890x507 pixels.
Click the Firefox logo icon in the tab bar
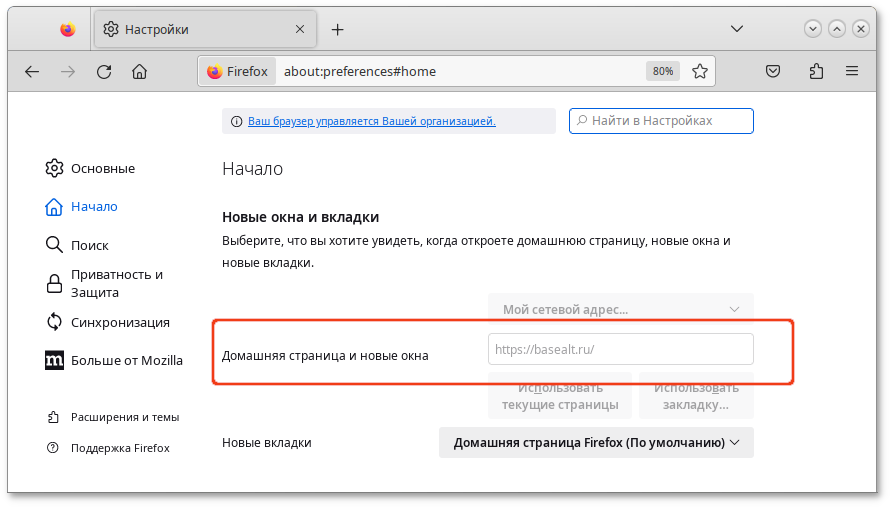click(x=68, y=29)
